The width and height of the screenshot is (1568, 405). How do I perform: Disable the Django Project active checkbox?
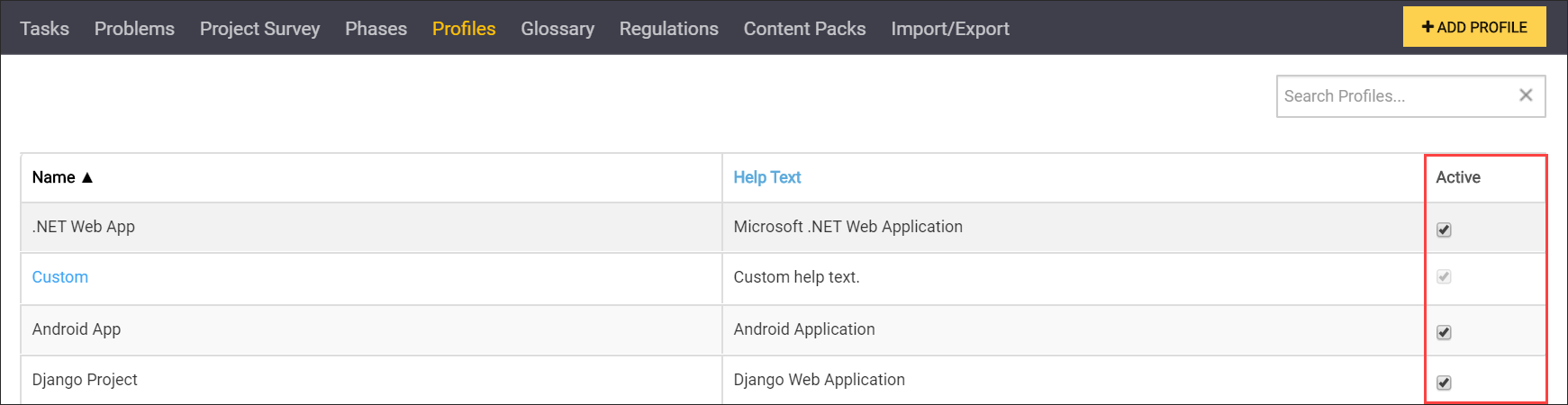click(x=1444, y=382)
